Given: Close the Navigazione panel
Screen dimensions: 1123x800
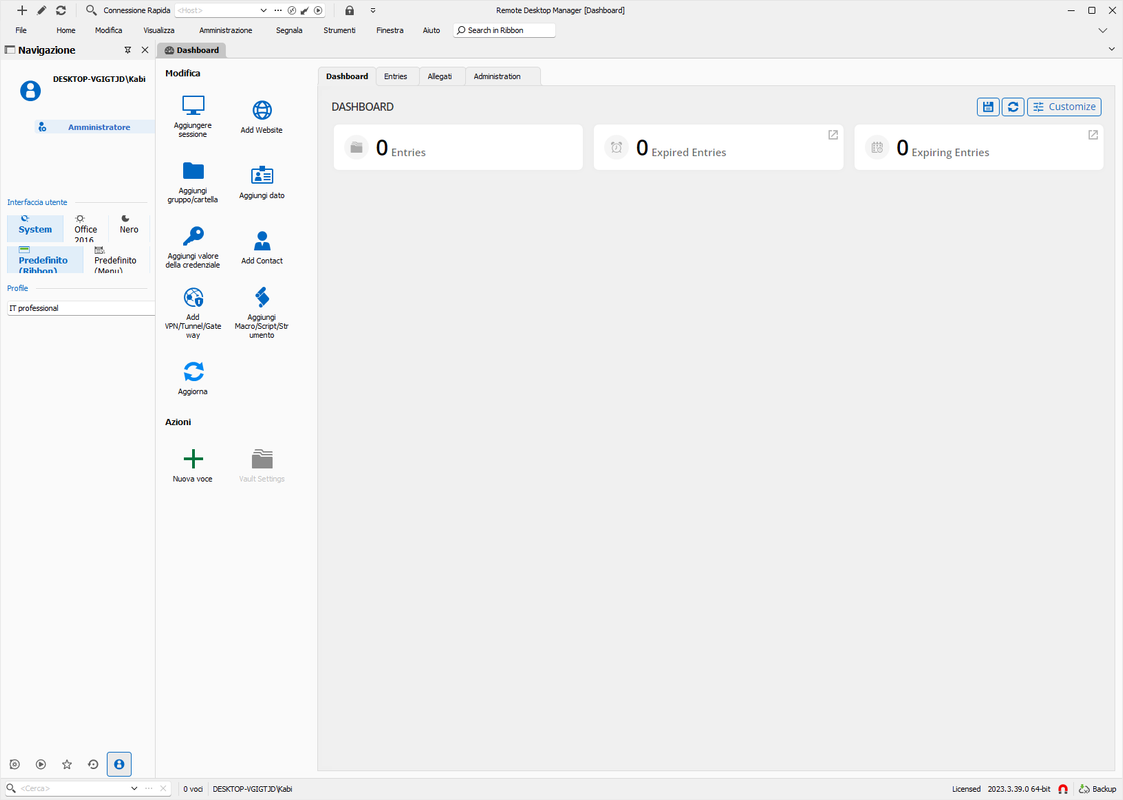Looking at the screenshot, I should tap(145, 50).
